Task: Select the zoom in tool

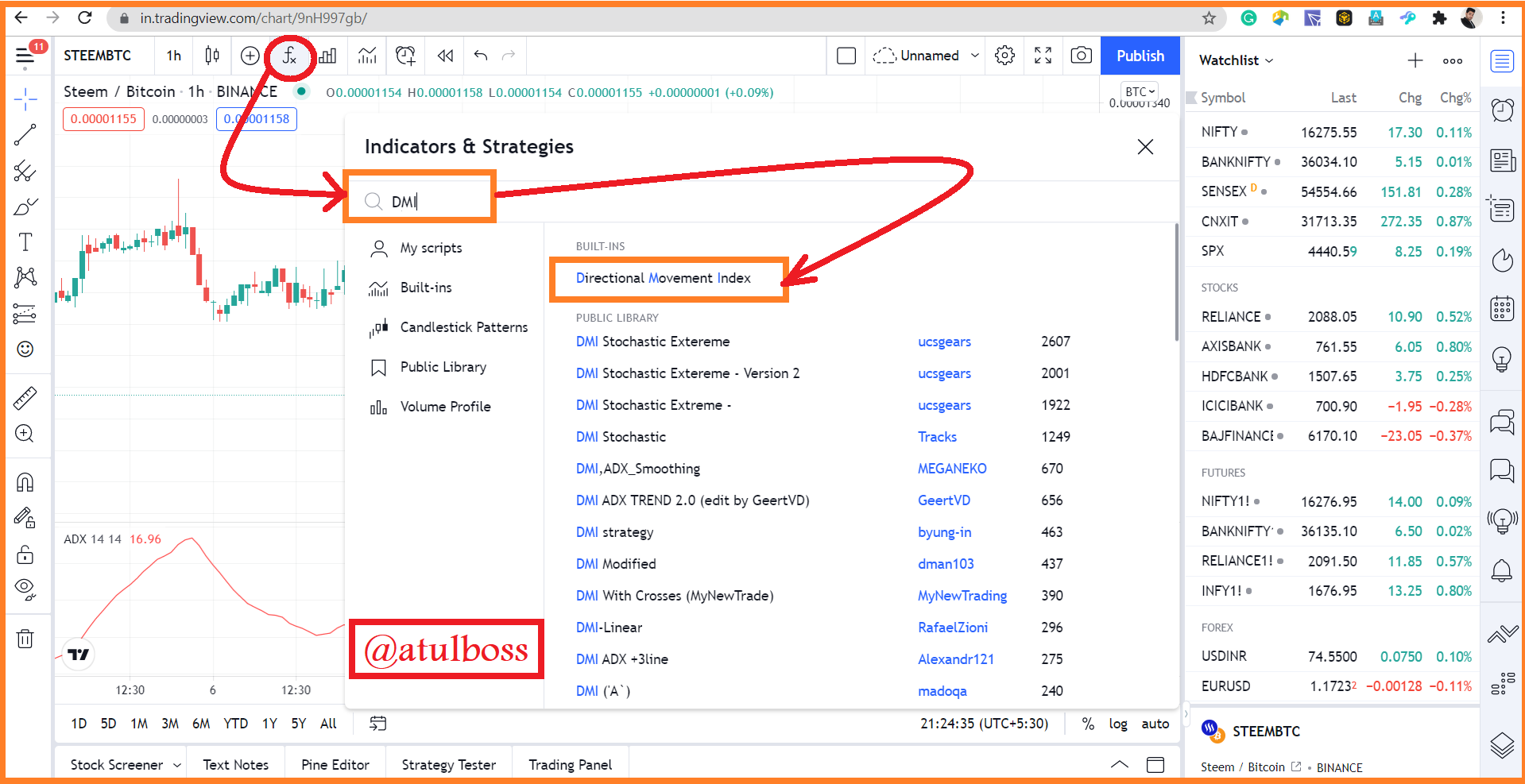Action: pyautogui.click(x=25, y=434)
